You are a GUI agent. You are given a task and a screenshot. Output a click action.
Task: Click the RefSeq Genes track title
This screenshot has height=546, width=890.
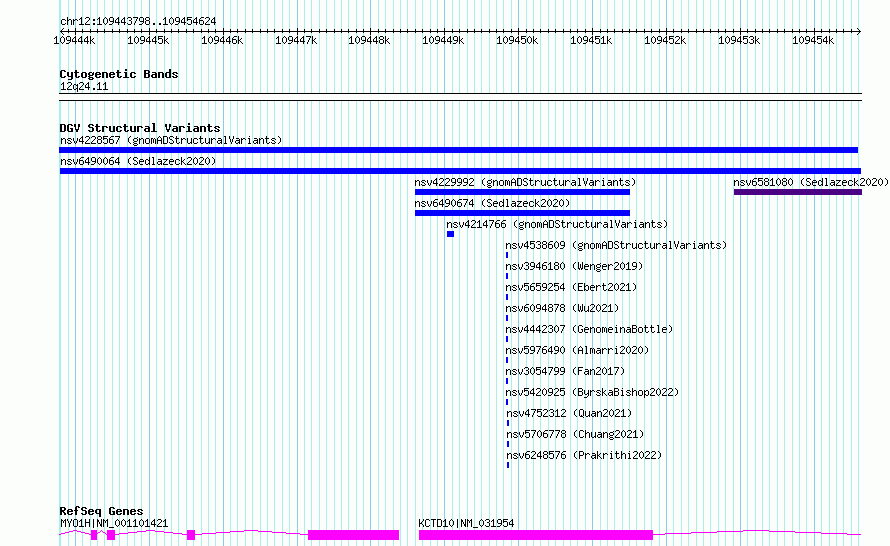(101, 511)
